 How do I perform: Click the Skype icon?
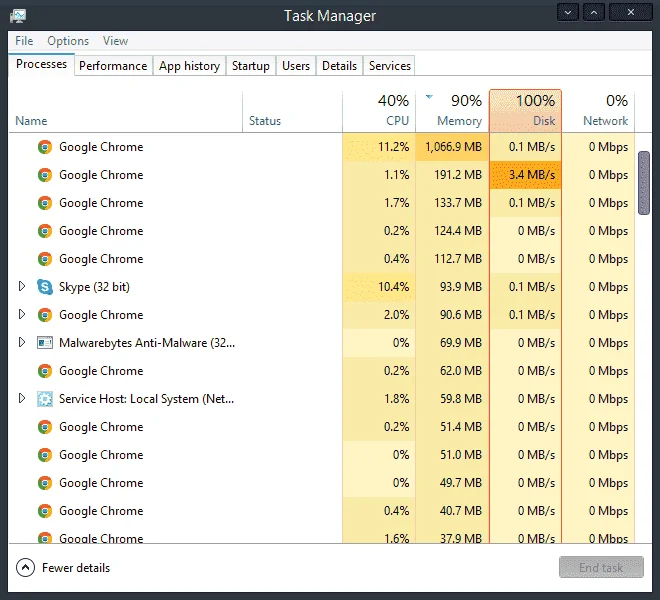[45, 287]
